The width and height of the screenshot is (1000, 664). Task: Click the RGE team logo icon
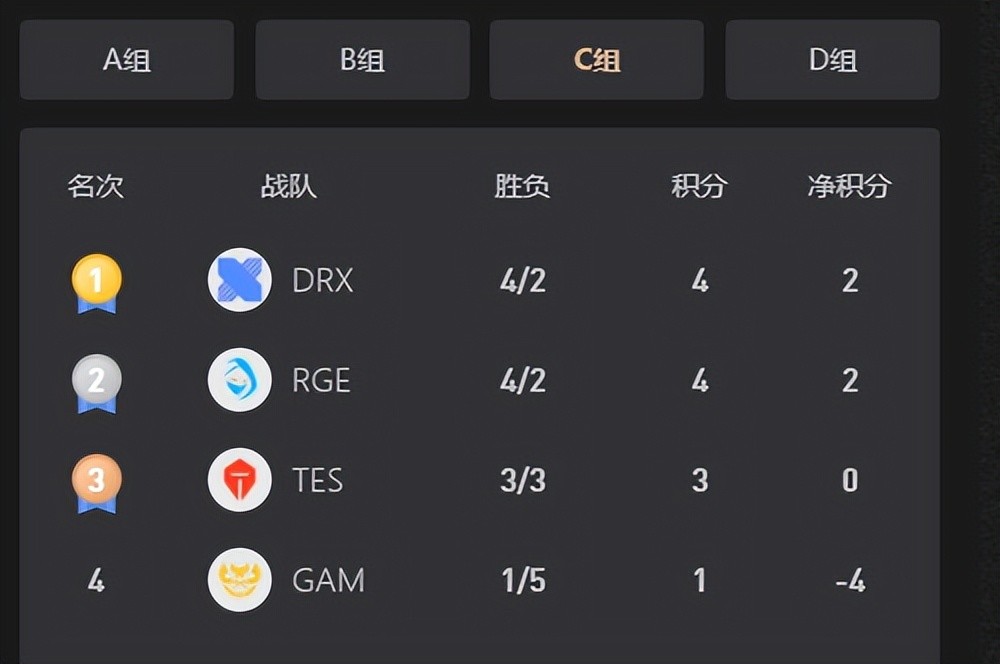(240, 380)
